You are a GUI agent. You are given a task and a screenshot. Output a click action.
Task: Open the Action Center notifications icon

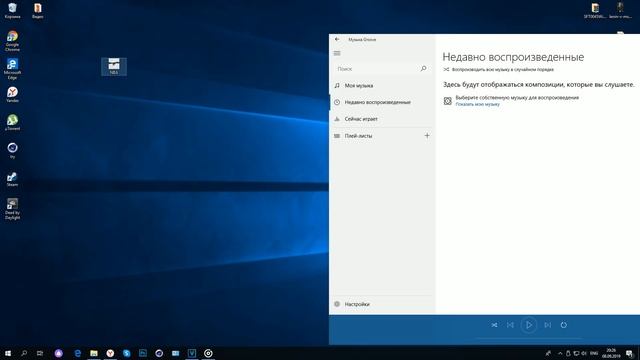coord(630,353)
